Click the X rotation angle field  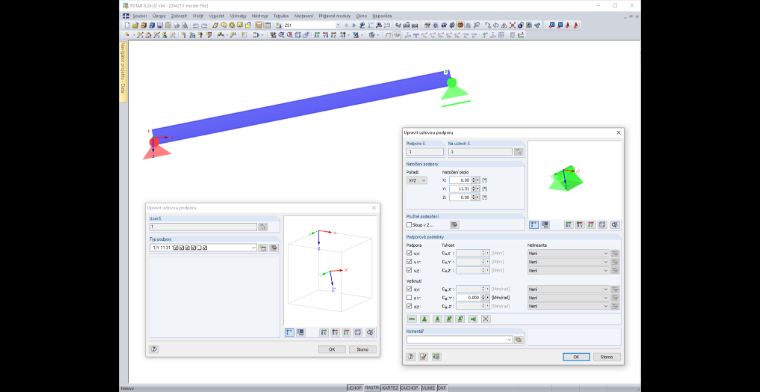tap(460, 180)
